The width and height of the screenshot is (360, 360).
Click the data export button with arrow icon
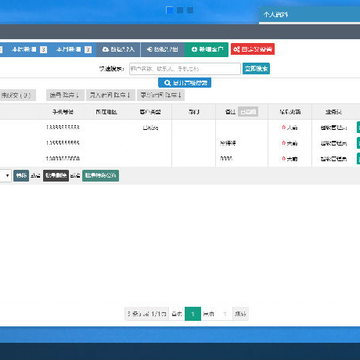tap(163, 49)
